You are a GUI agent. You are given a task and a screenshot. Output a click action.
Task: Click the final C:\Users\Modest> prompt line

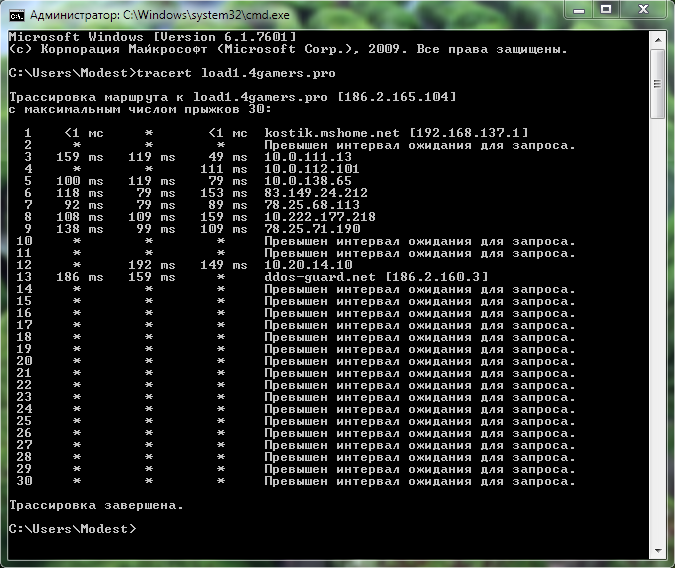[72, 528]
